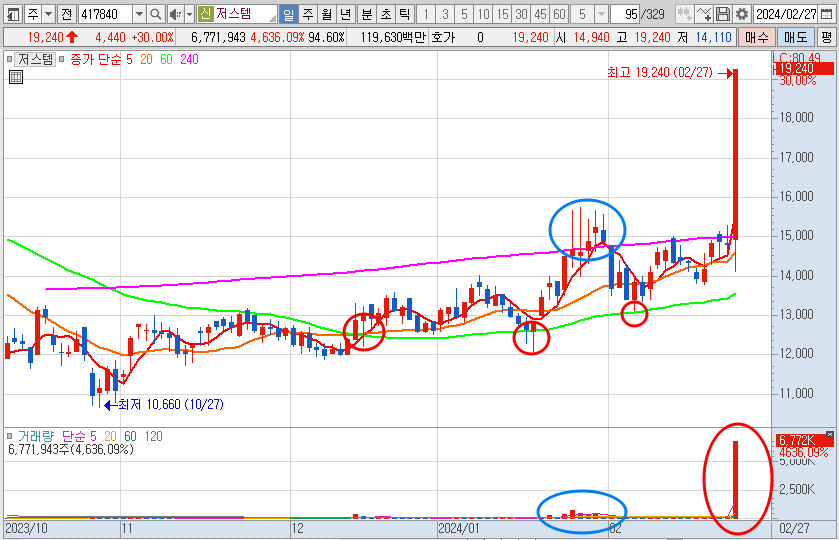Open the calendar date picker icon

[826, 14]
